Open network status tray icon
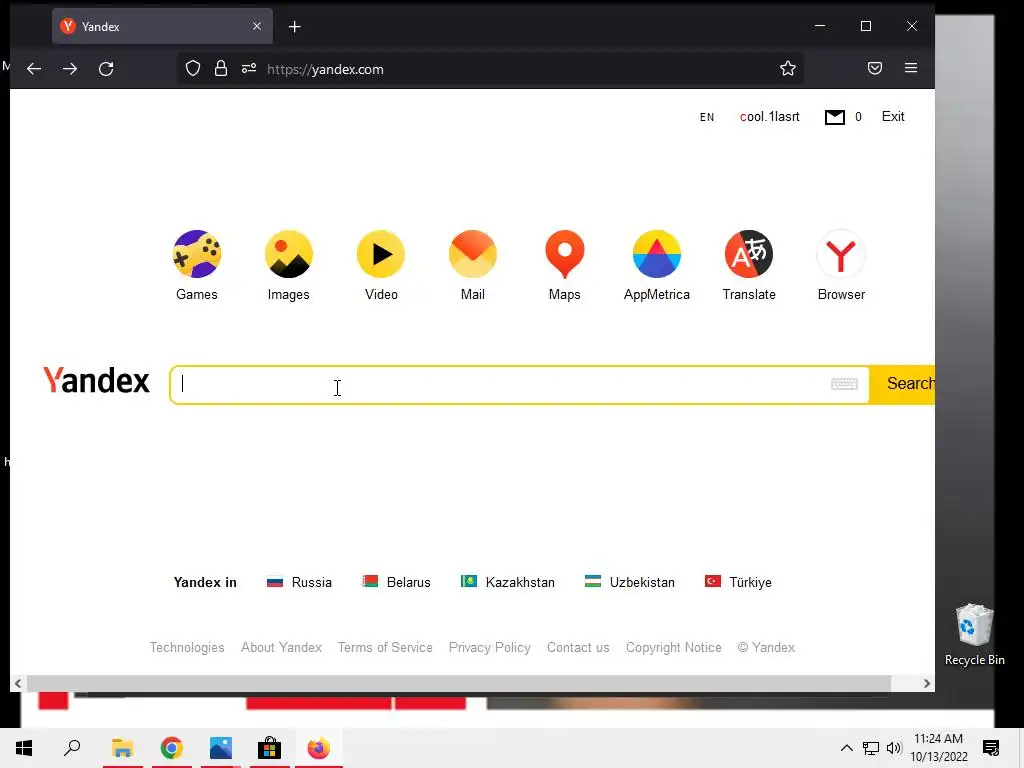1024x768 pixels. [871, 748]
